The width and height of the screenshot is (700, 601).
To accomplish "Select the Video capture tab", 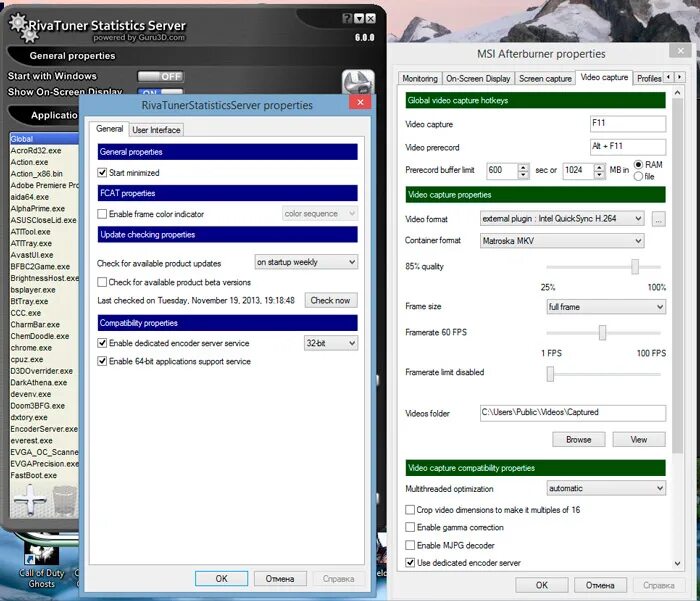I will (x=604, y=77).
